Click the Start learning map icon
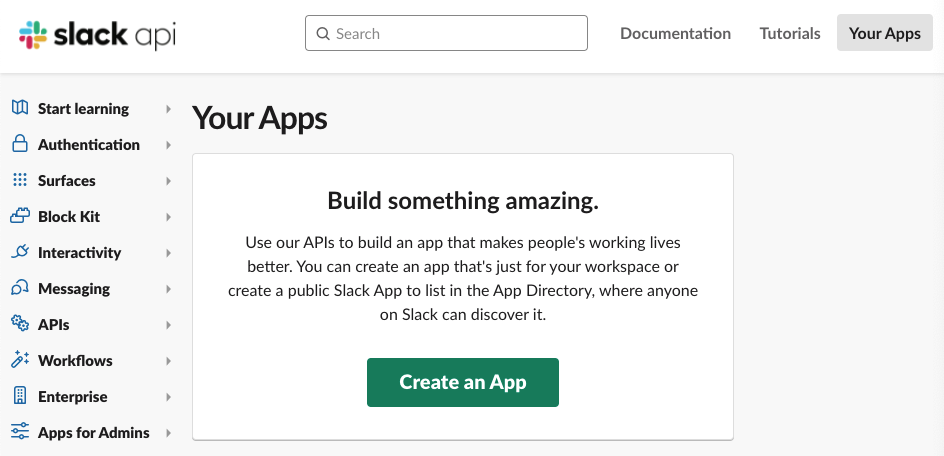The height and width of the screenshot is (456, 944). (x=20, y=108)
